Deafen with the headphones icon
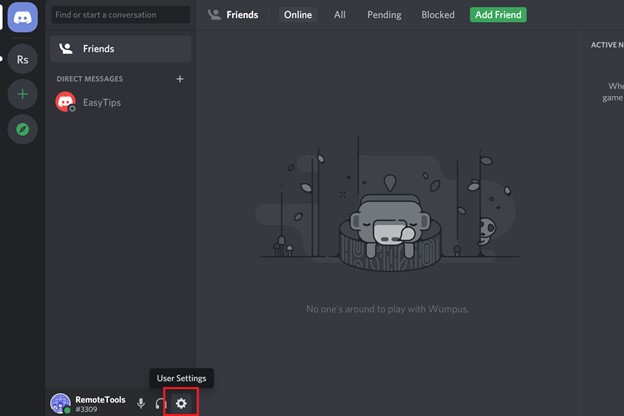This screenshot has width=624, height=416. click(160, 403)
